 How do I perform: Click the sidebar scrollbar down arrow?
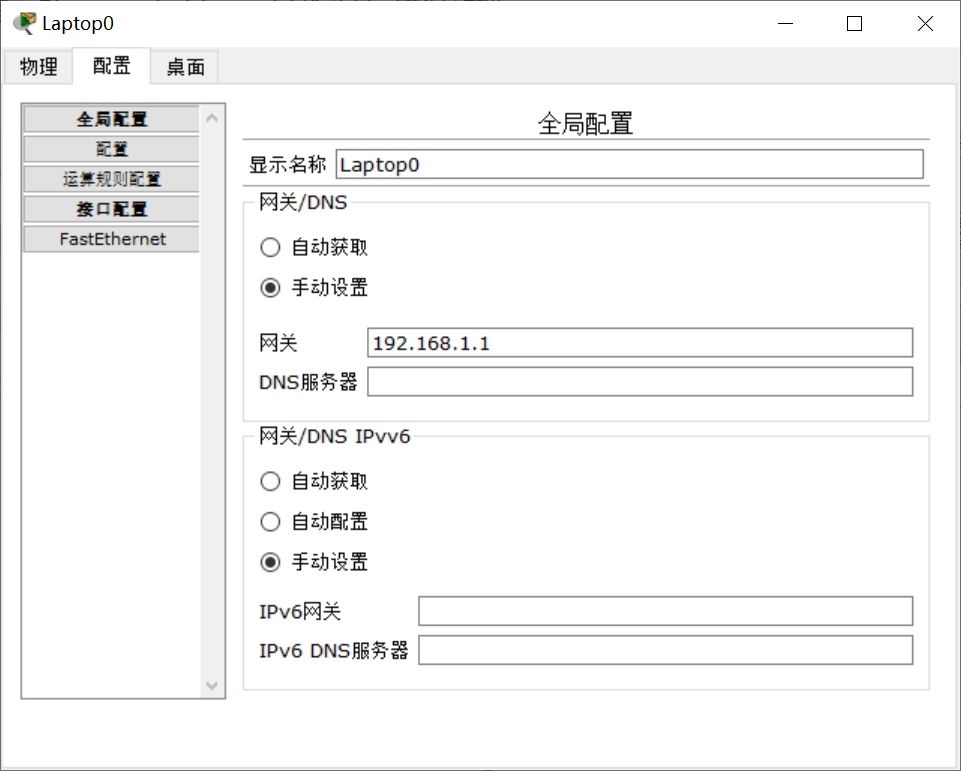[x=211, y=687]
